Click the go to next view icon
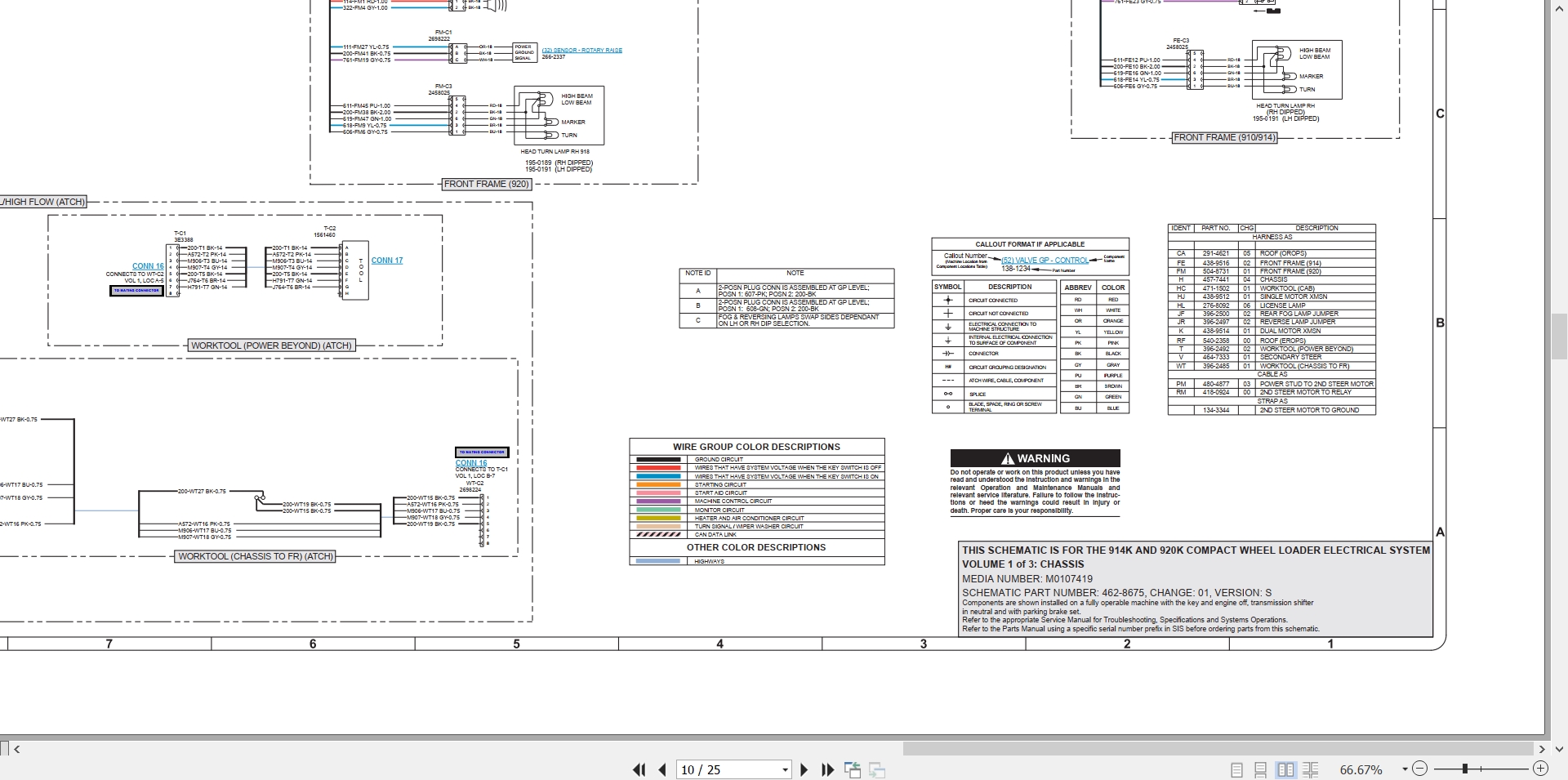The width and height of the screenshot is (1568, 780). 877,769
